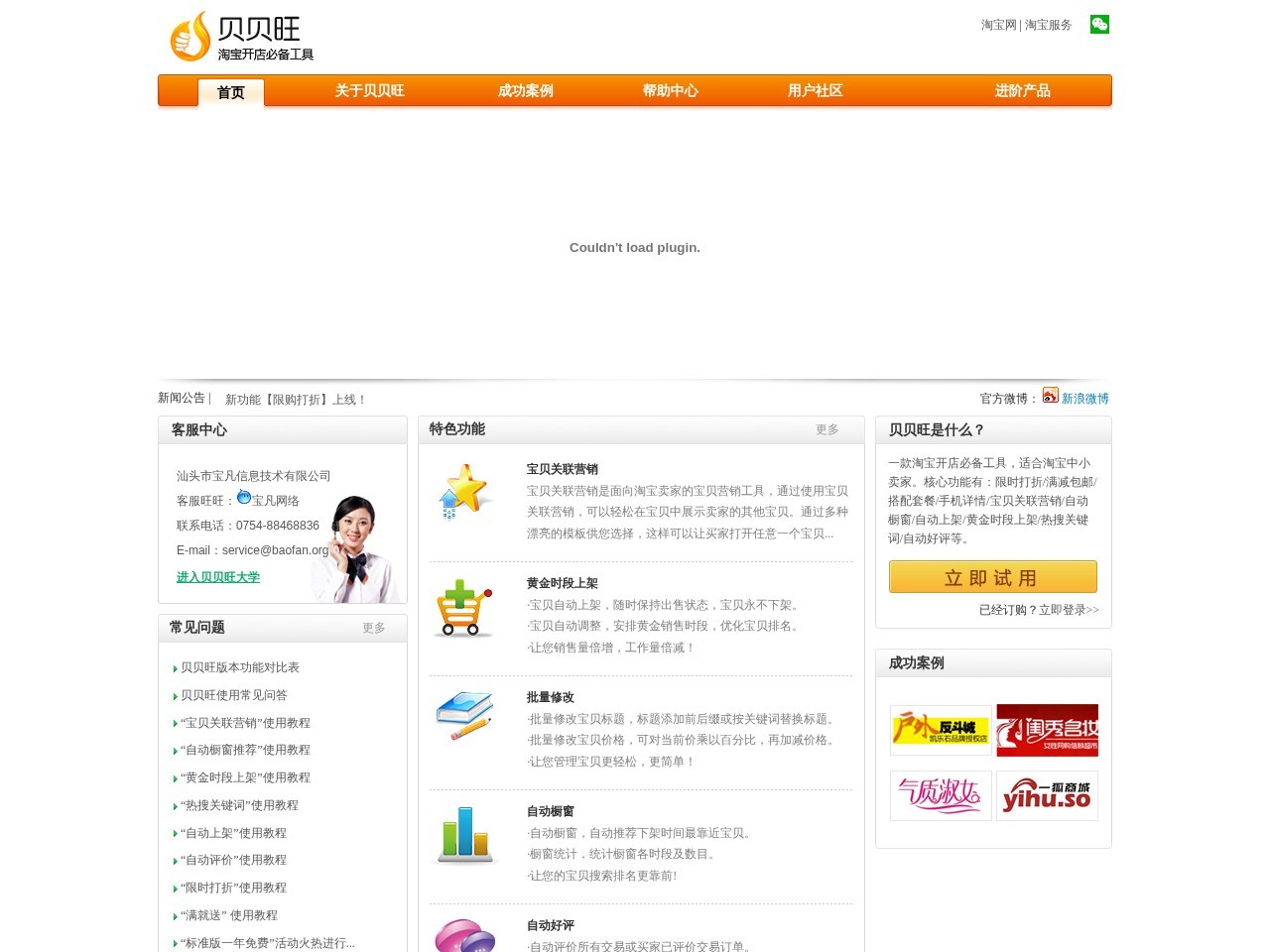Click the Sina Weibo eye icon
The height and width of the screenshot is (952, 1270).
point(1050,395)
